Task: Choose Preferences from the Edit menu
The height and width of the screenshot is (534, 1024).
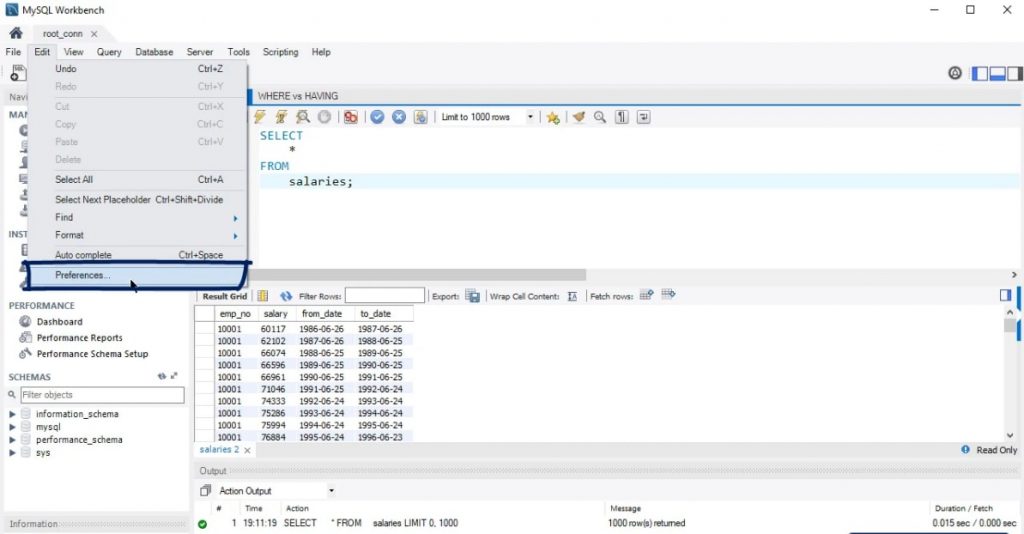Action: pyautogui.click(x=83, y=275)
